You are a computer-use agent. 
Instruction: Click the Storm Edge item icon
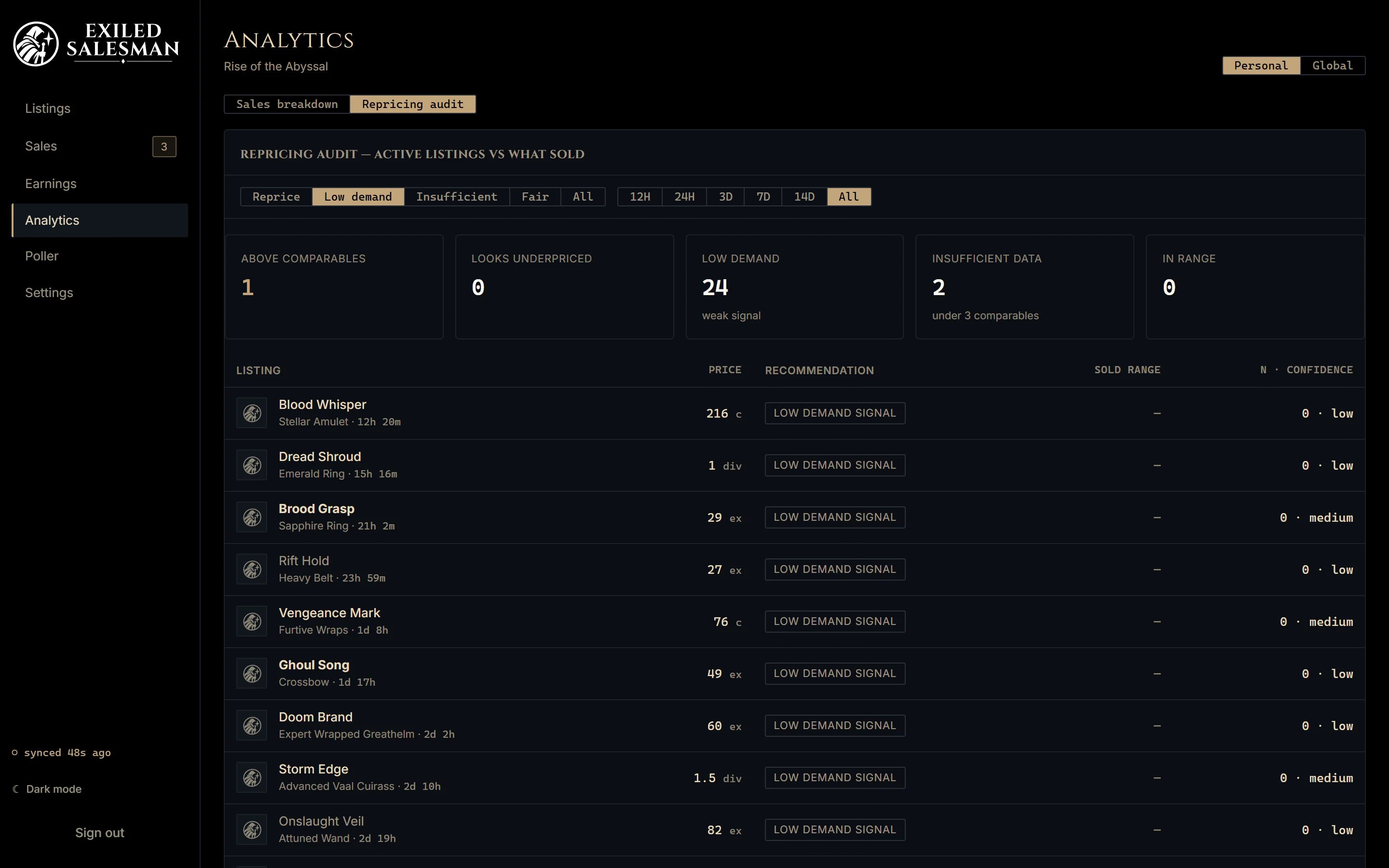252,778
